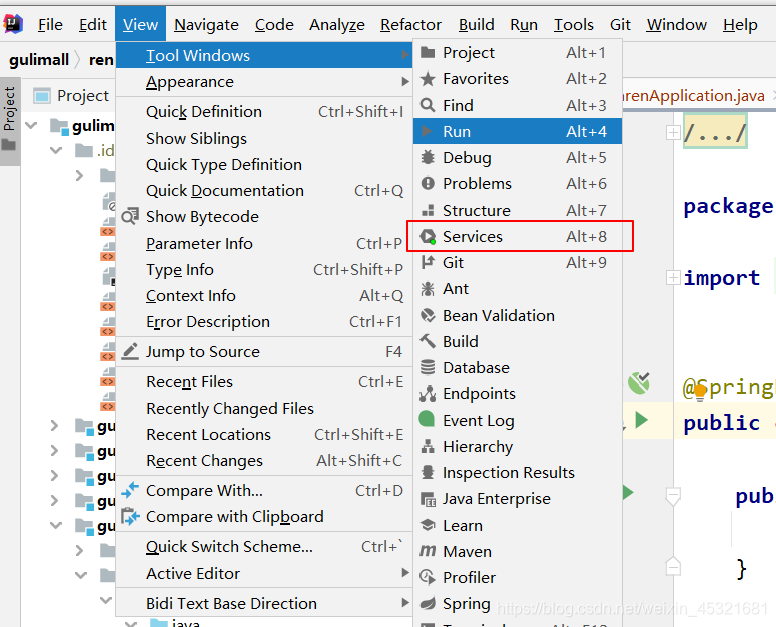Expand the Appearance submenu
The image size is (776, 627).
click(264, 82)
